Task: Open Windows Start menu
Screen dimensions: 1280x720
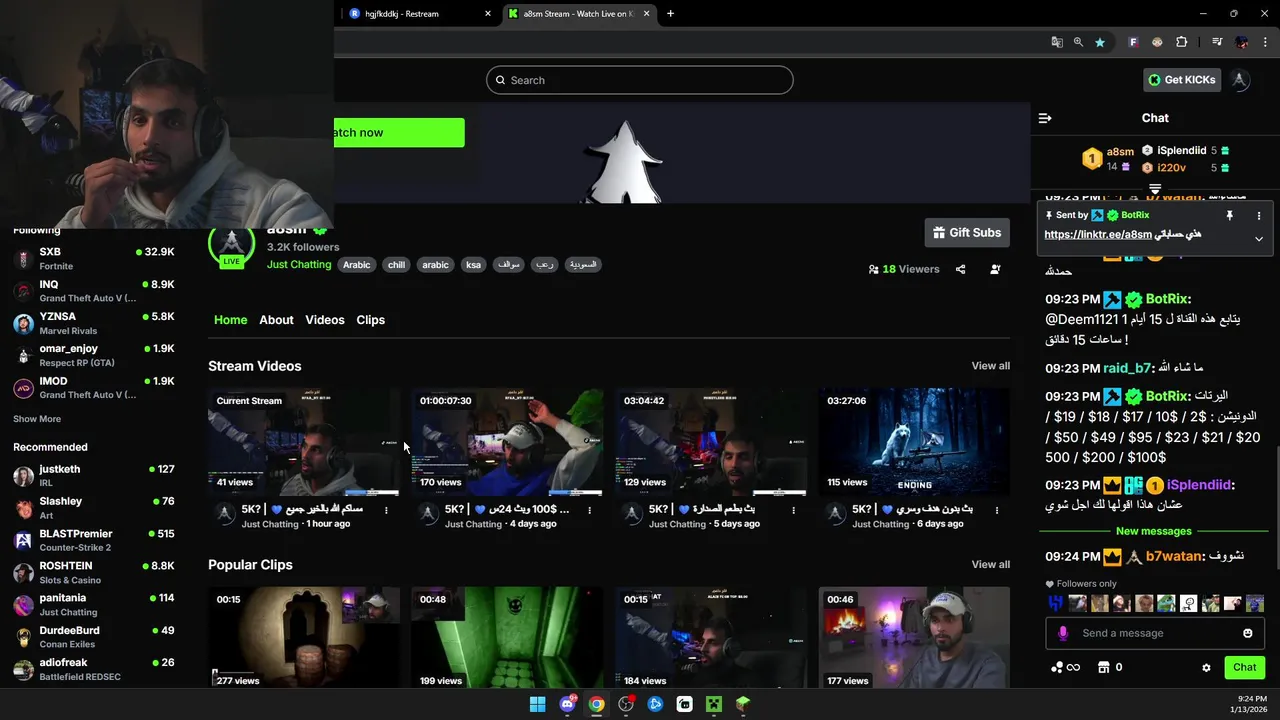Action: pos(537,704)
